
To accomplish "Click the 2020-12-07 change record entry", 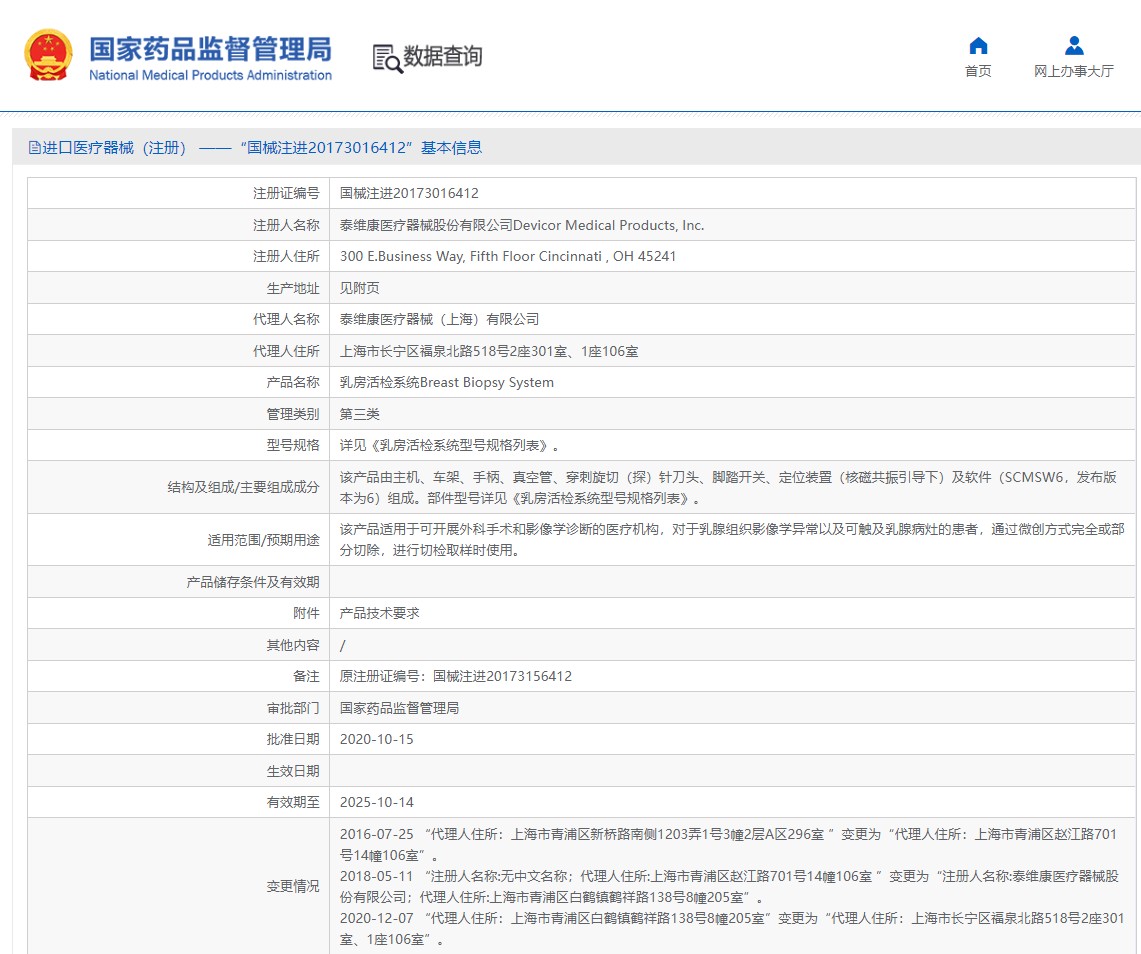I will pyautogui.click(x=732, y=929).
